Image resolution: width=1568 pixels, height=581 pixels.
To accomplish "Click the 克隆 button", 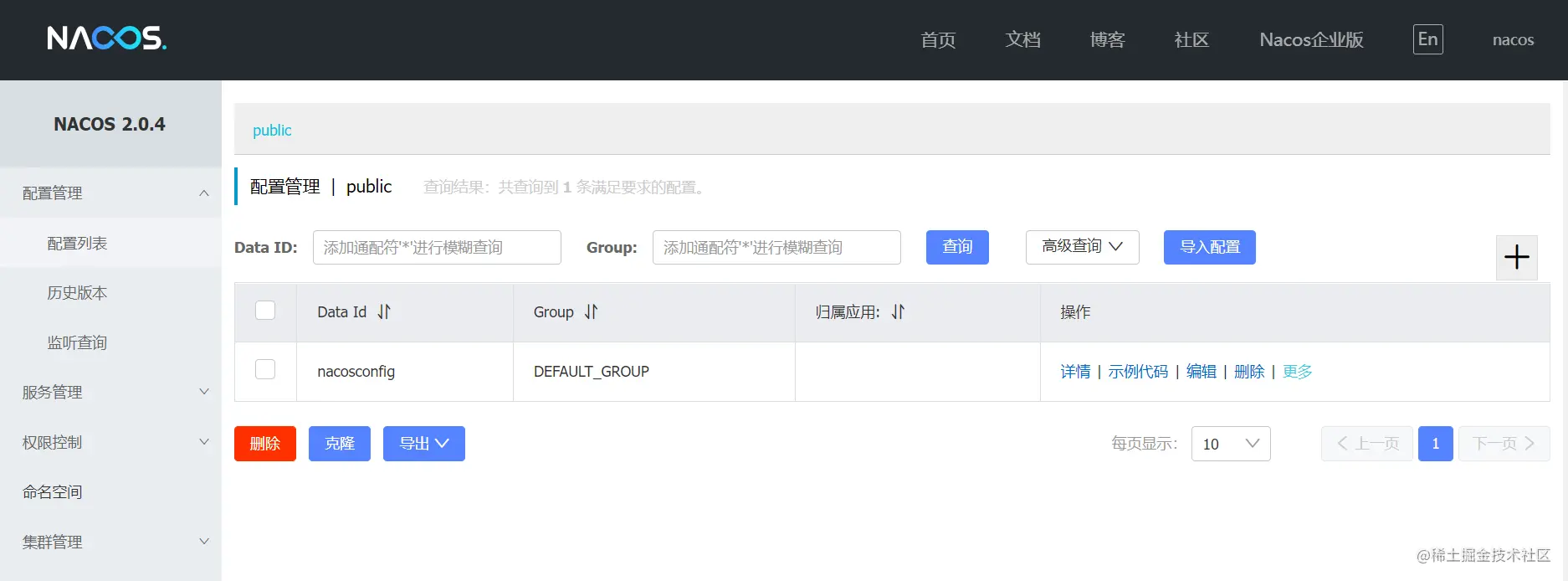I will 340,444.
